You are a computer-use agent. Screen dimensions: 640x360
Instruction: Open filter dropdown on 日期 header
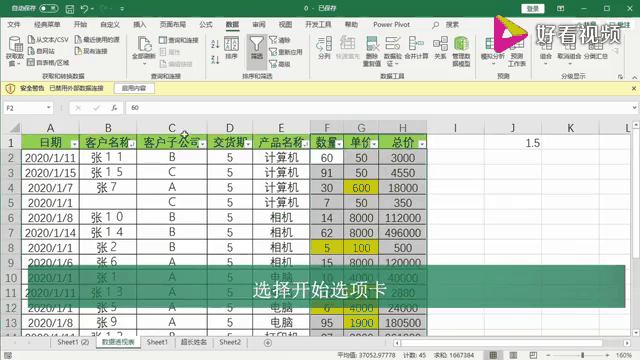coord(74,144)
